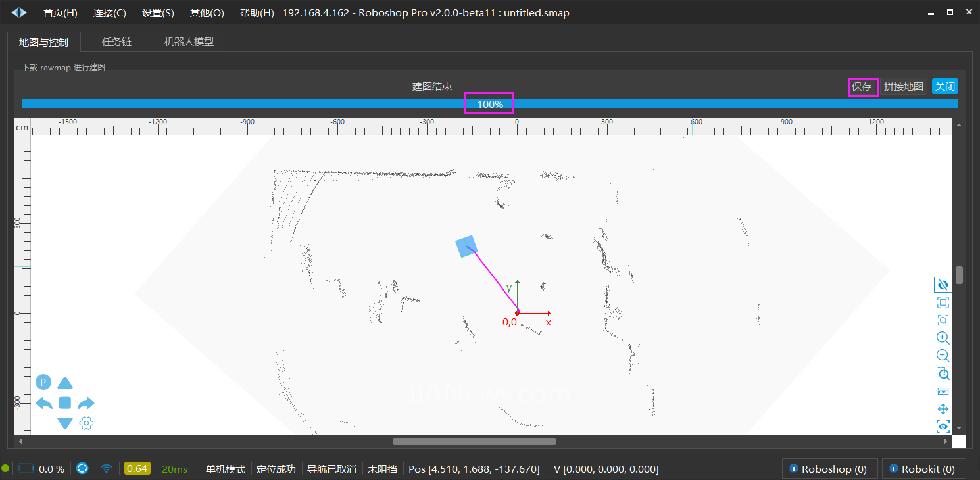Click the turn-right curved arrow control
980x480 pixels.
pyautogui.click(x=86, y=403)
